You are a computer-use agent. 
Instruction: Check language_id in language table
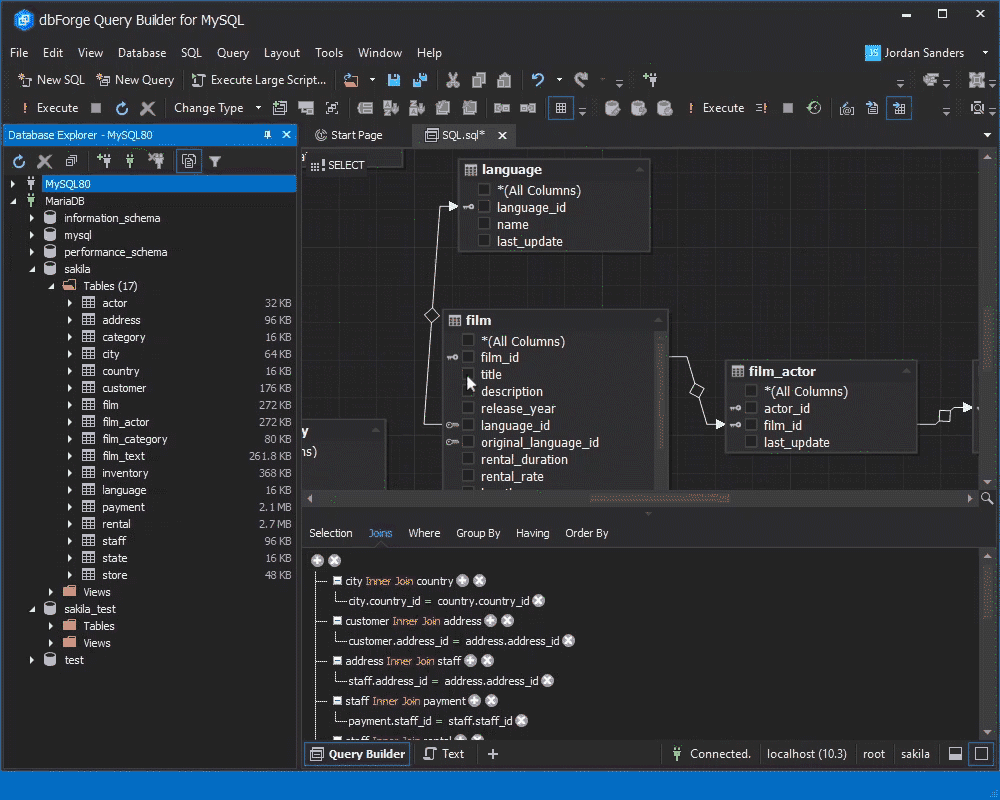484,207
